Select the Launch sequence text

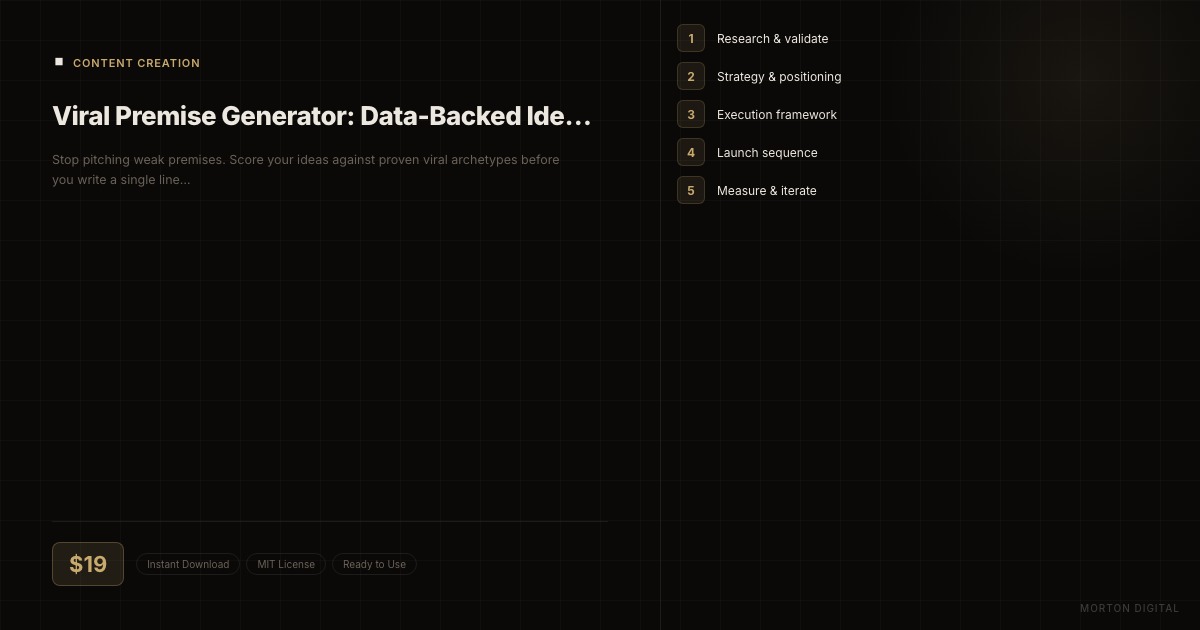[x=767, y=153]
